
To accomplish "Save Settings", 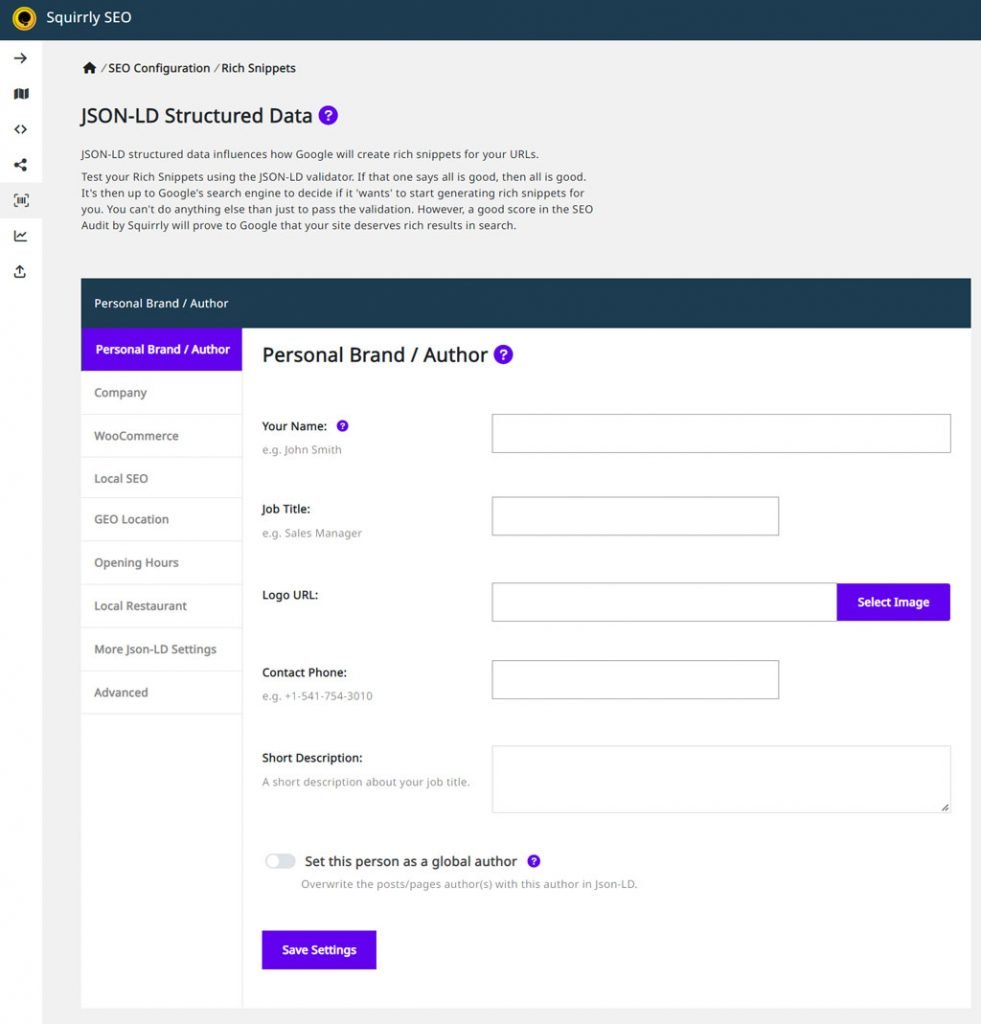I will [319, 950].
